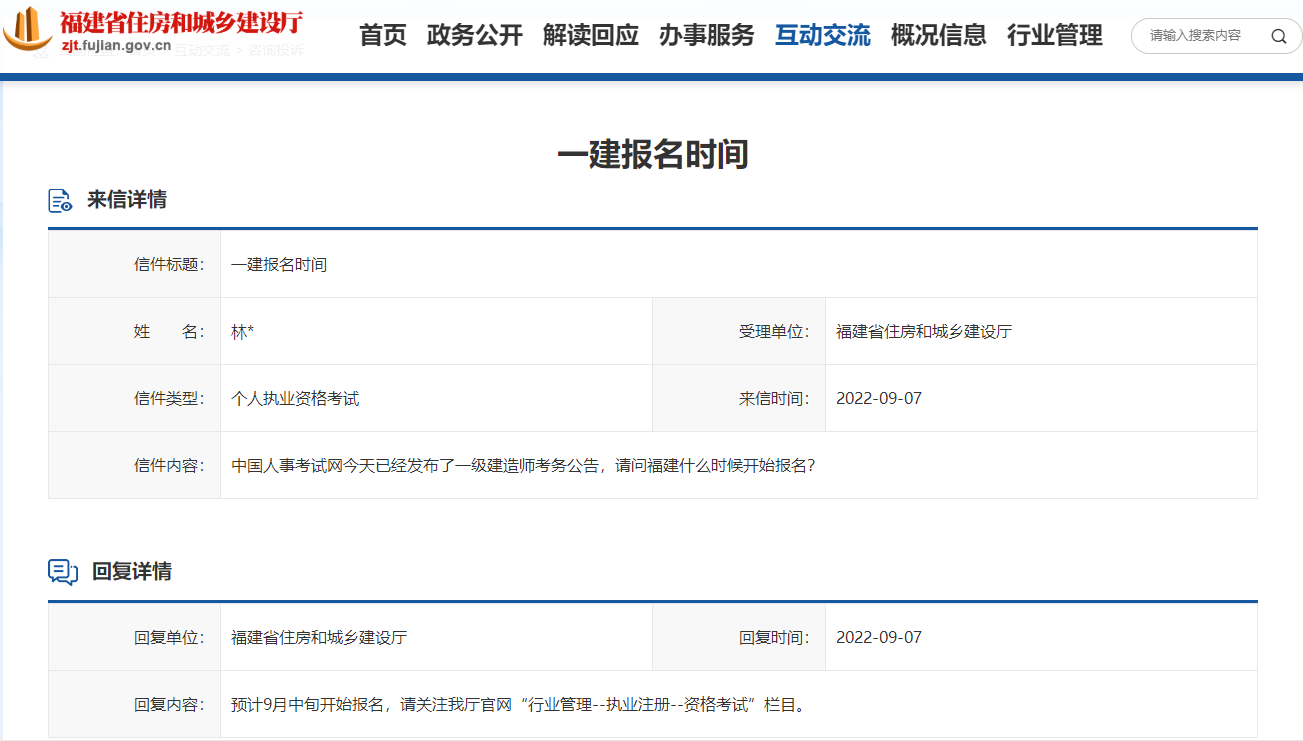Viewport: 1303px width, 741px height.
Task: Click the 回复详情 section heading
Action: point(132,572)
